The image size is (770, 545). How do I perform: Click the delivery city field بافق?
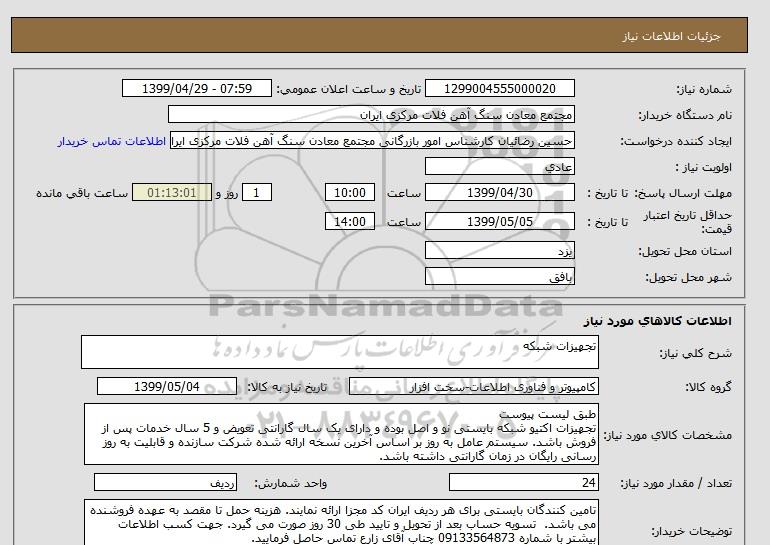499,276
